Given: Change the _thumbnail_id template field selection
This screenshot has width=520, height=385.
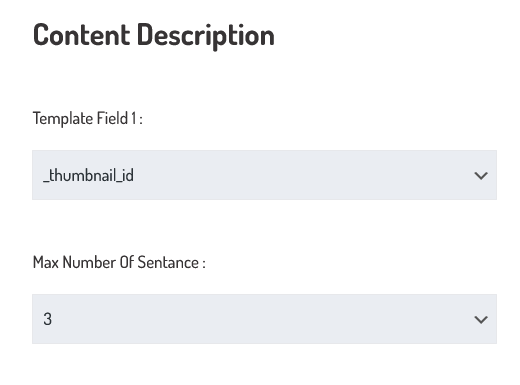Looking at the screenshot, I should click(264, 175).
